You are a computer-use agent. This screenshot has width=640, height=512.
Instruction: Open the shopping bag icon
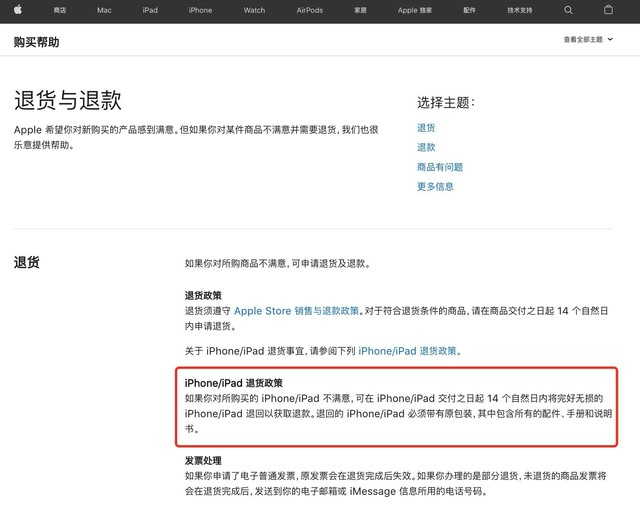click(608, 10)
